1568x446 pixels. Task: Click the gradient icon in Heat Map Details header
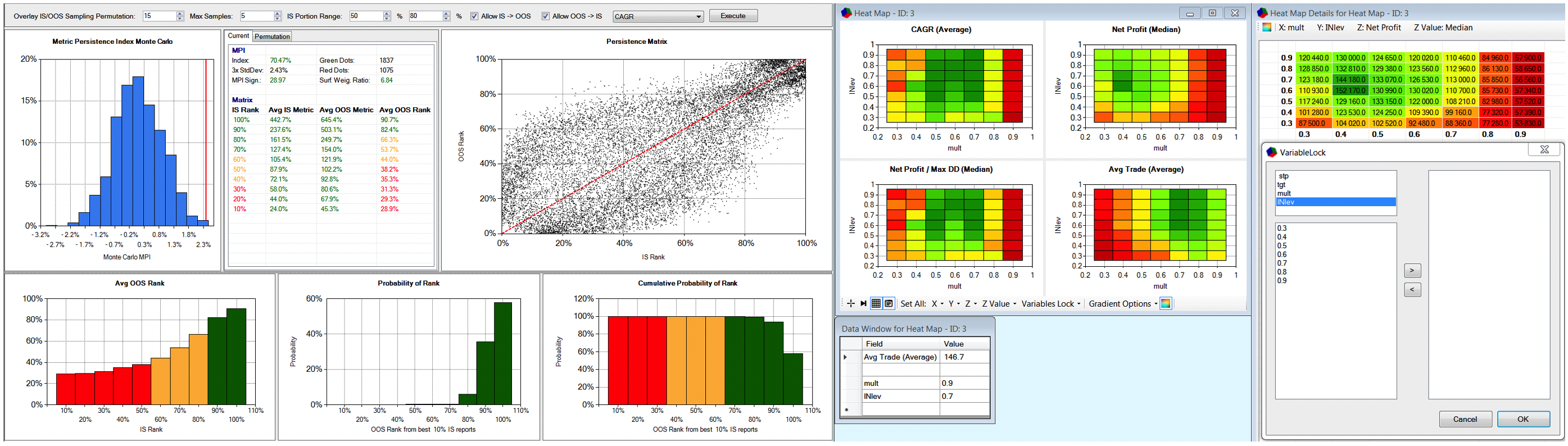click(x=1267, y=28)
